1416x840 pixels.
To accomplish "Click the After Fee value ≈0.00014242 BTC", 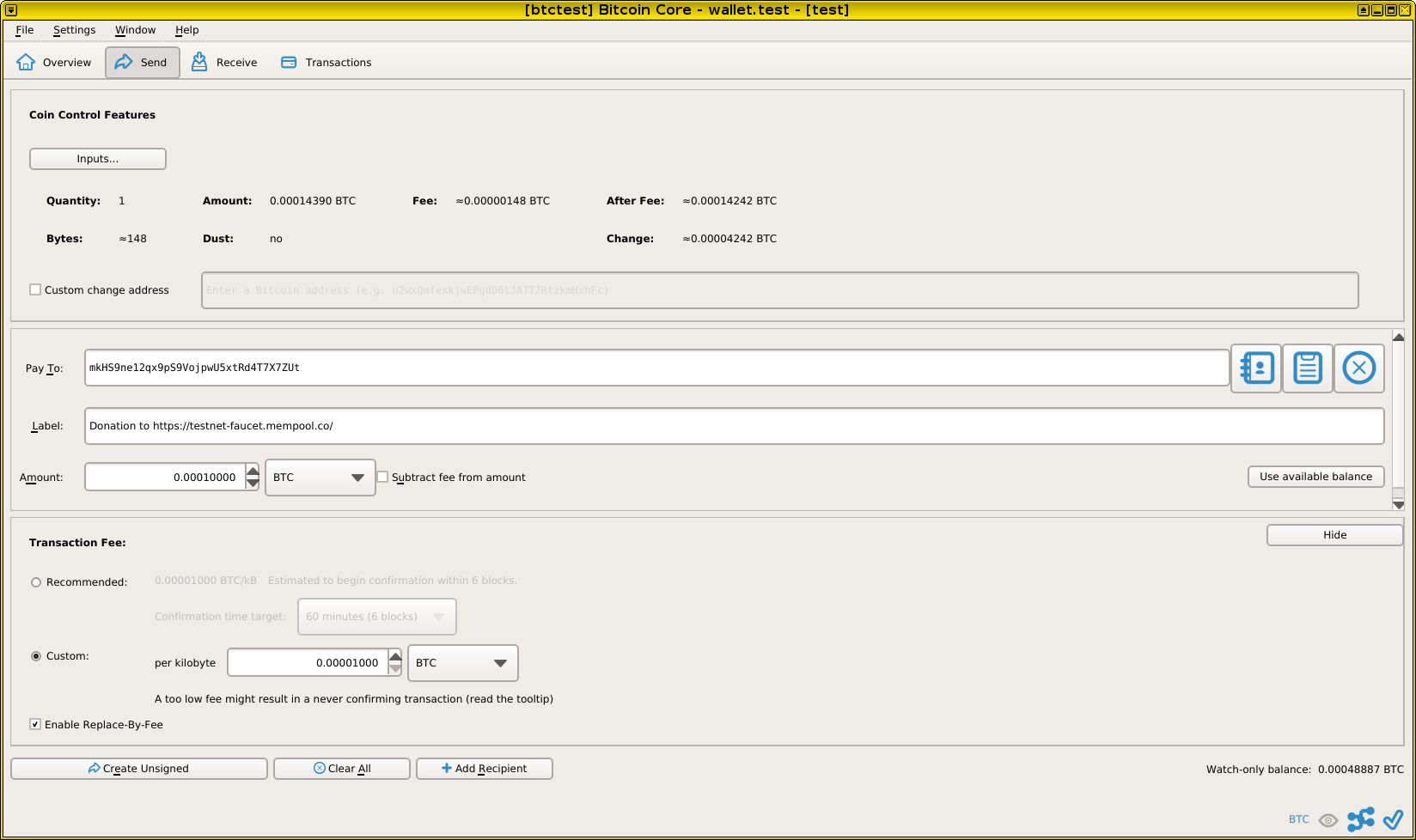I will (729, 201).
